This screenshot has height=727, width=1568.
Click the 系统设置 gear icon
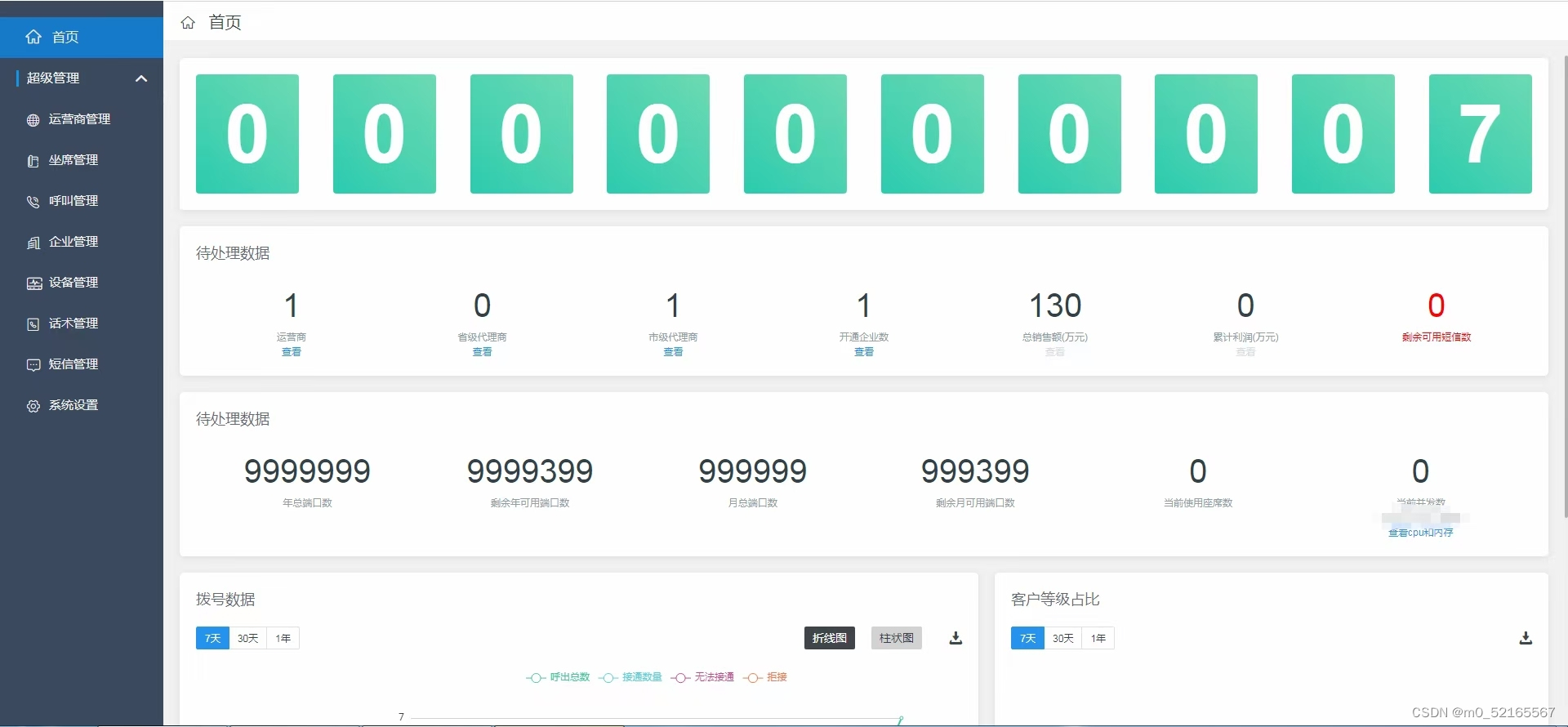33,406
